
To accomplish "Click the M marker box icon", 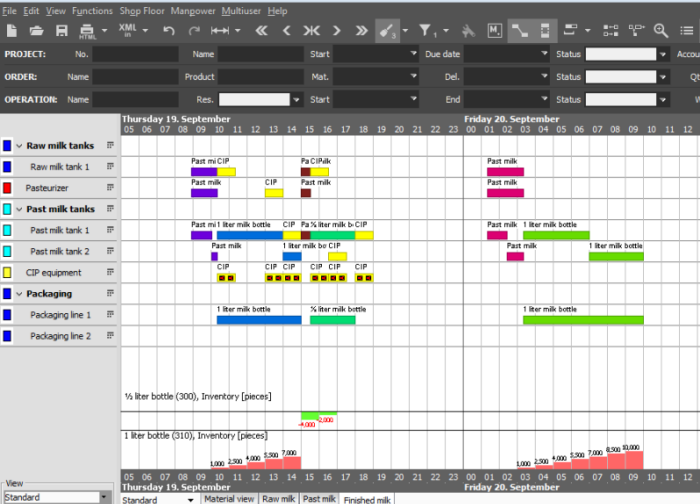I will pos(495,31).
